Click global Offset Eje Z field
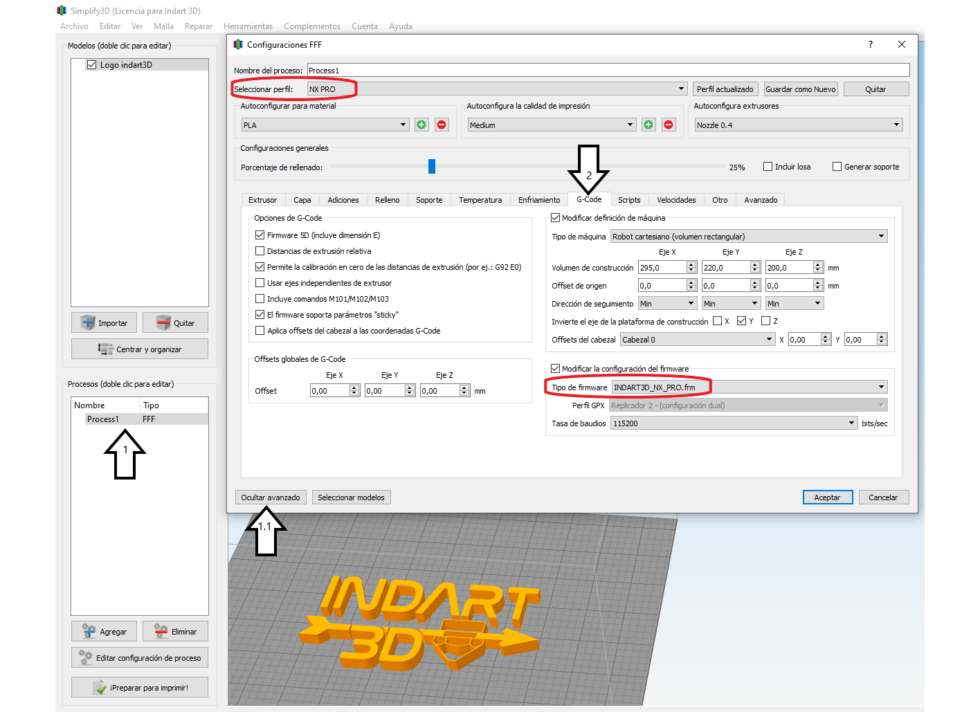Image resolution: width=980 pixels, height=712 pixels. pos(439,391)
